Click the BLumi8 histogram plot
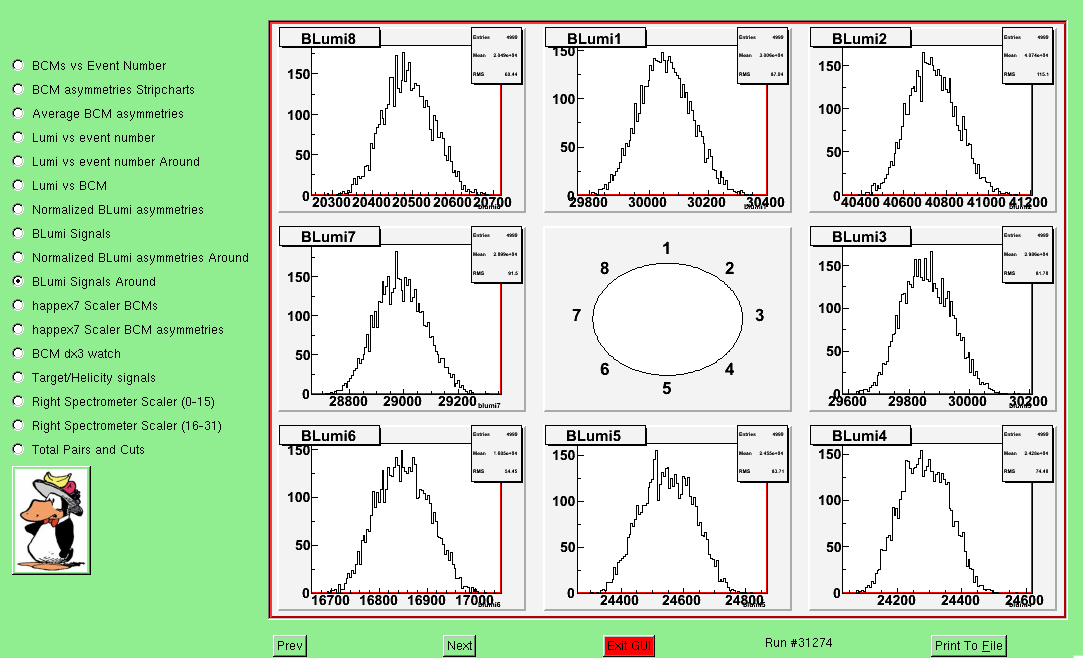The width and height of the screenshot is (1083, 658). coord(402,120)
